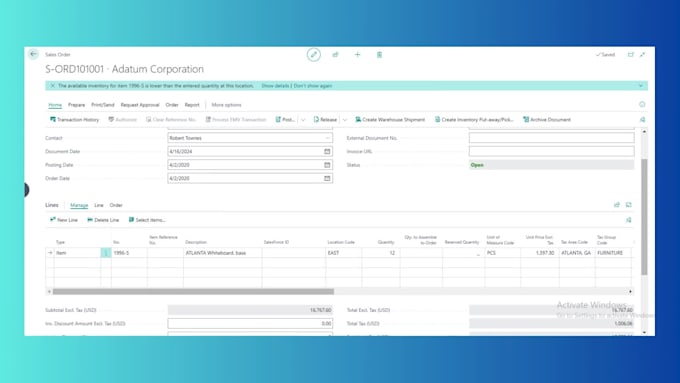The width and height of the screenshot is (680, 383).
Task: Open the Report tab
Action: [192, 105]
